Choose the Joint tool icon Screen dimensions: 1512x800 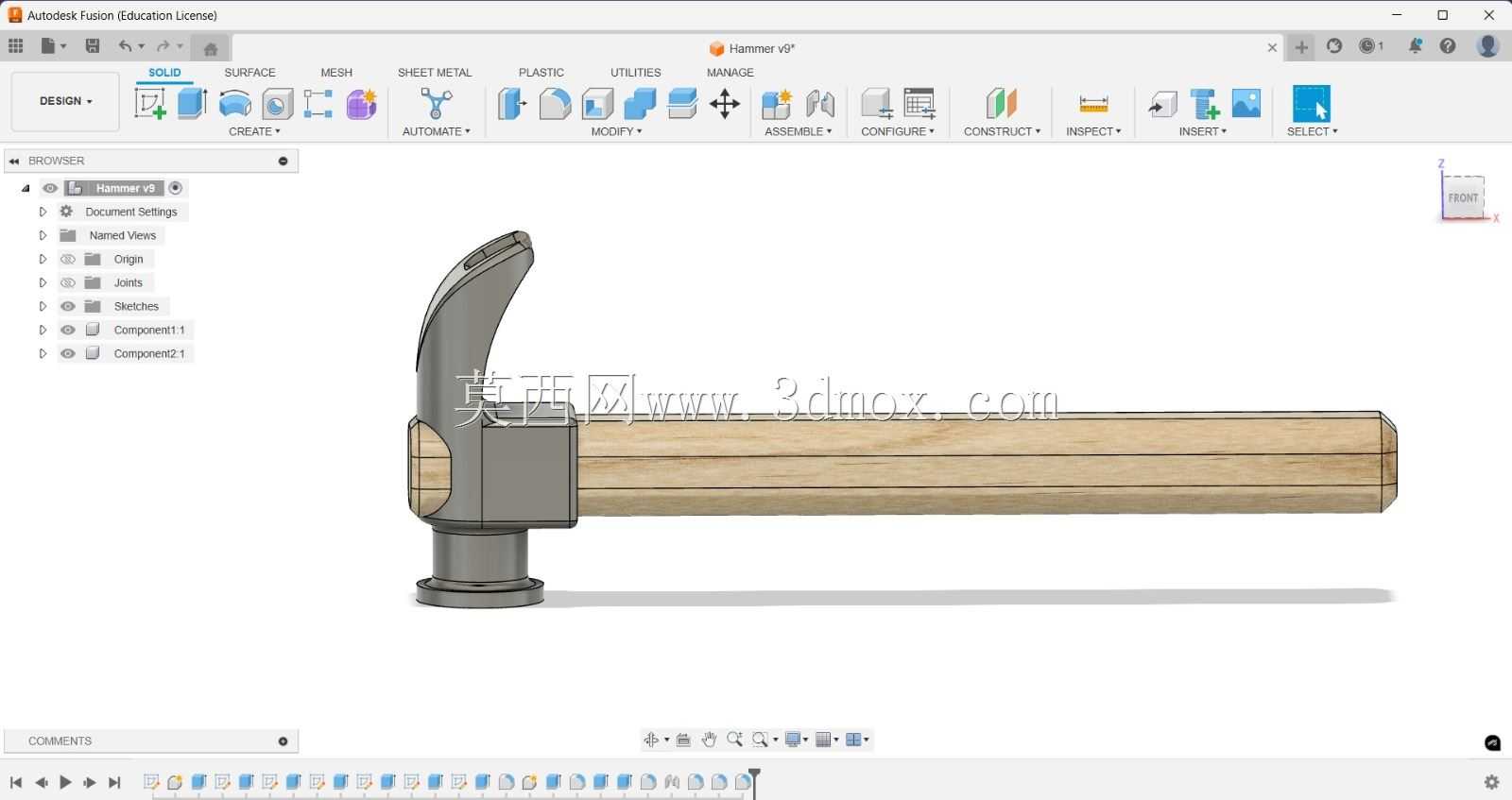pos(820,103)
